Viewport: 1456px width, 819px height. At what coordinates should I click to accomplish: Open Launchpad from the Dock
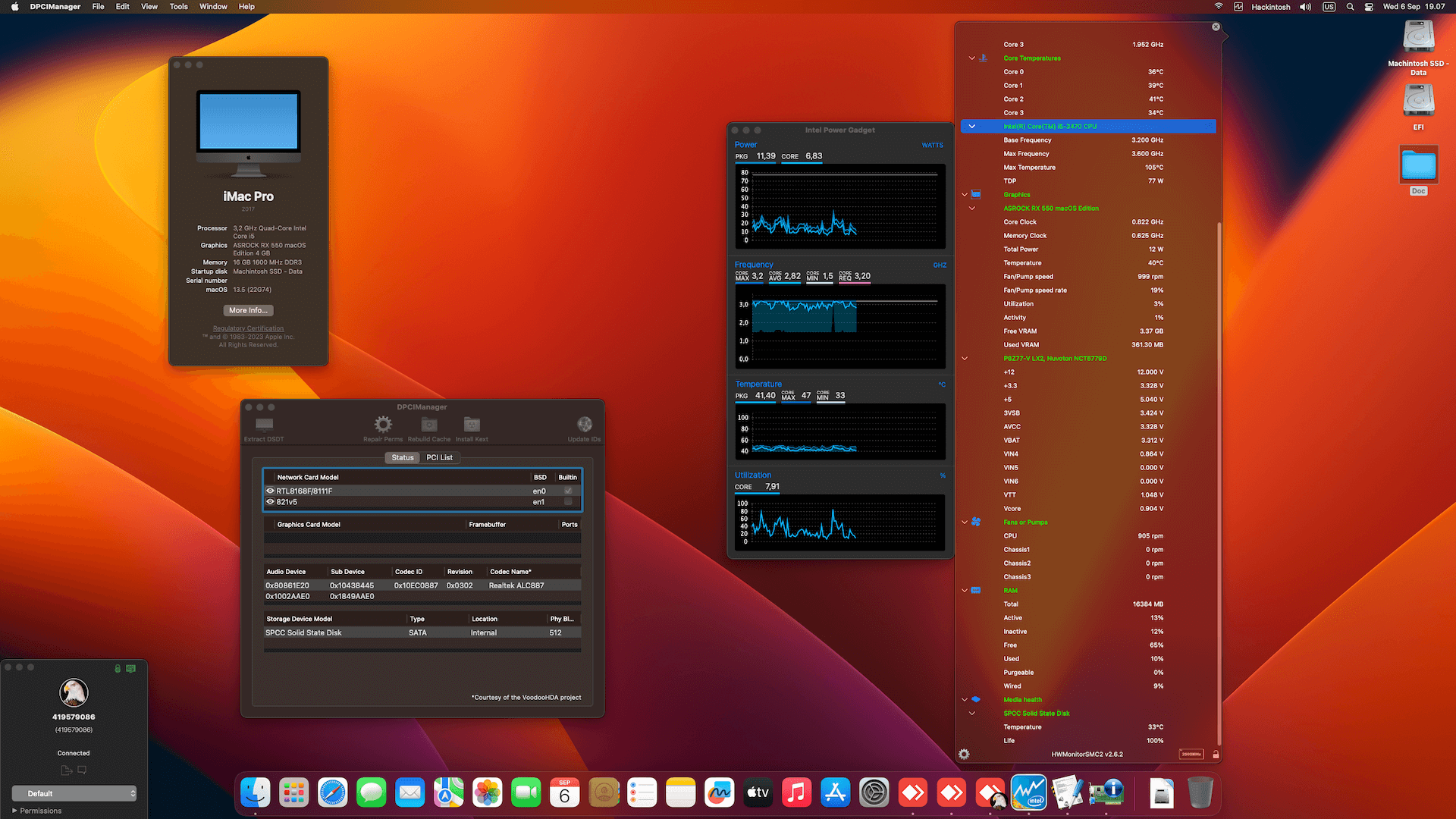click(293, 793)
